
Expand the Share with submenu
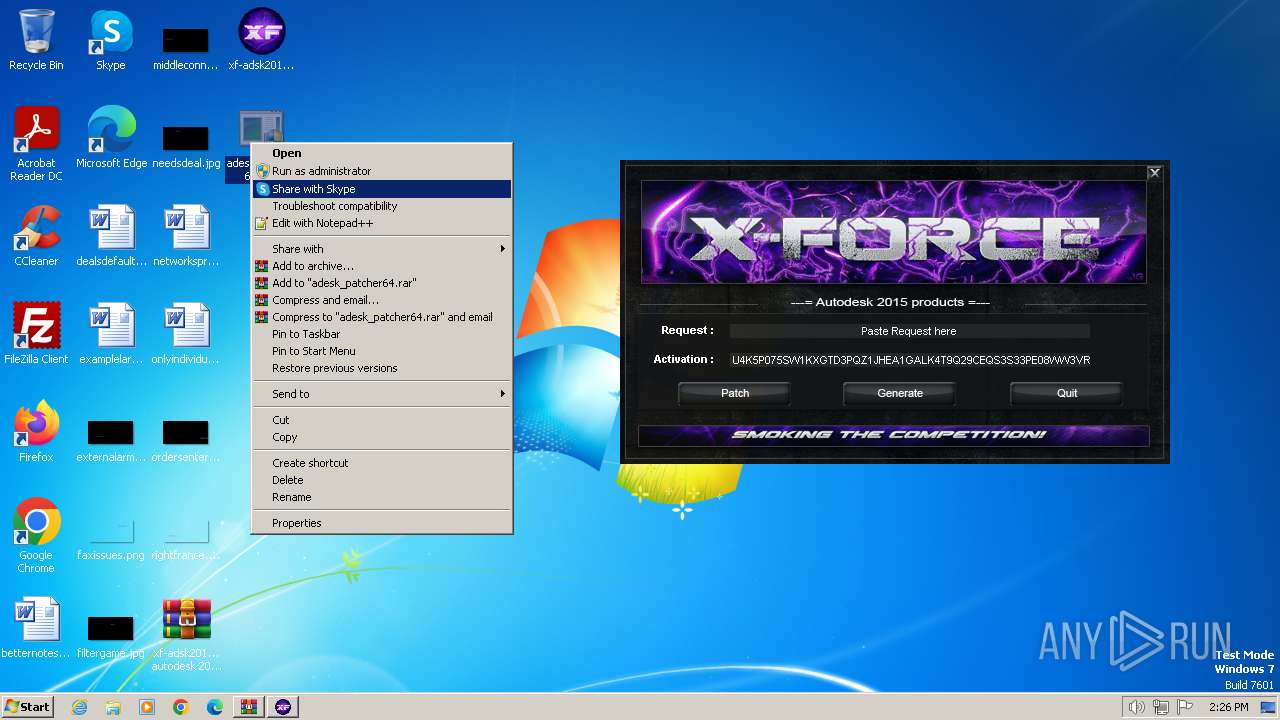[x=382, y=249]
